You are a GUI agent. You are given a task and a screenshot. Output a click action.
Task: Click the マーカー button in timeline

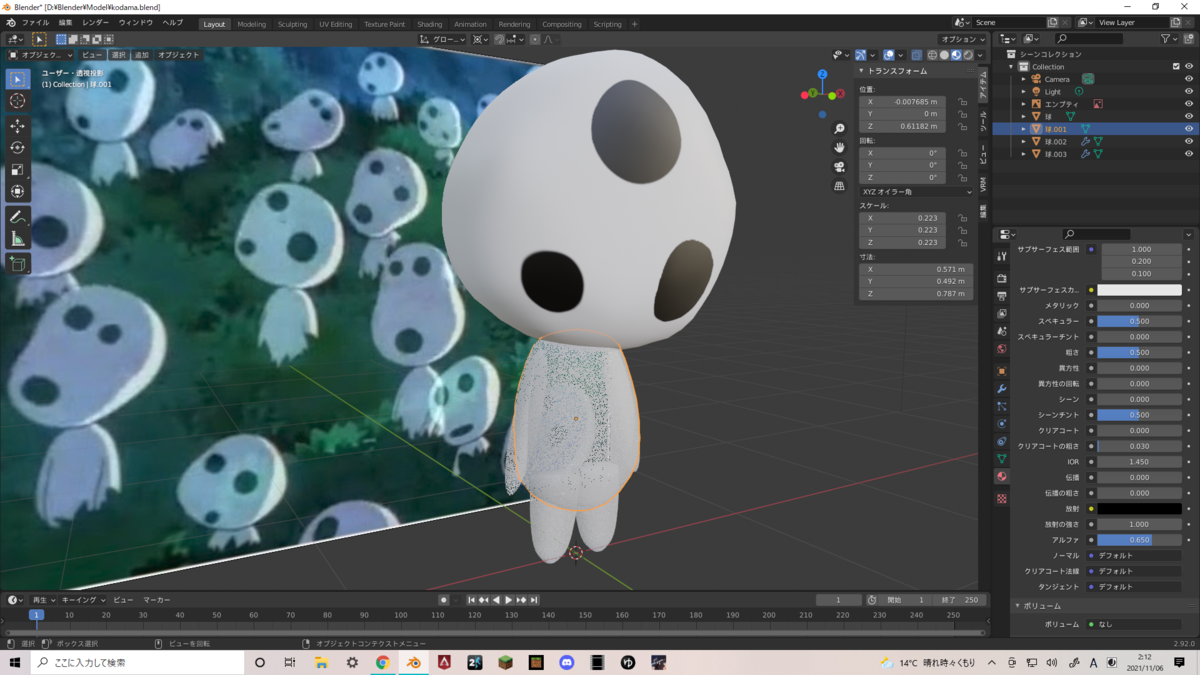point(156,600)
